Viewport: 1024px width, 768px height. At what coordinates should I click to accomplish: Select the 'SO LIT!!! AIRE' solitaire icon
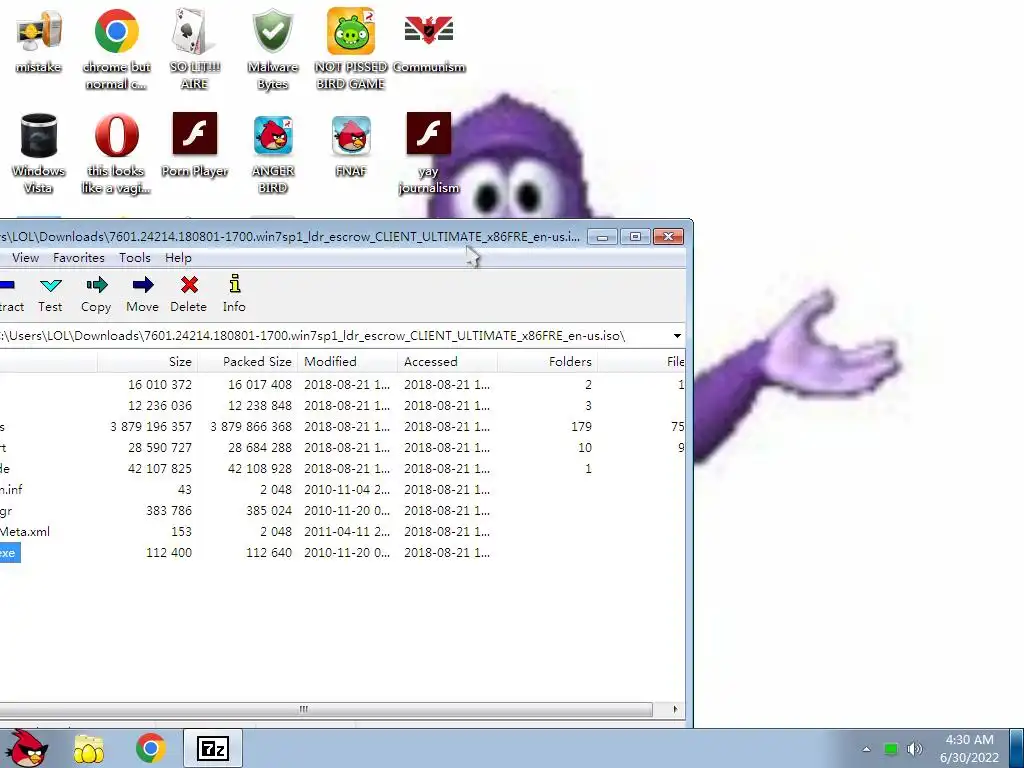[195, 50]
